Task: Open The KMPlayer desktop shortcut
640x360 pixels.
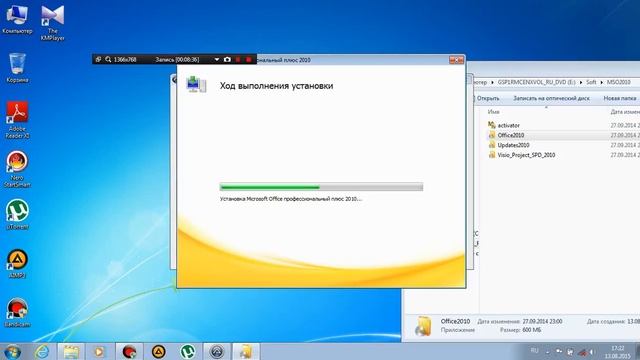Action: 53,22
